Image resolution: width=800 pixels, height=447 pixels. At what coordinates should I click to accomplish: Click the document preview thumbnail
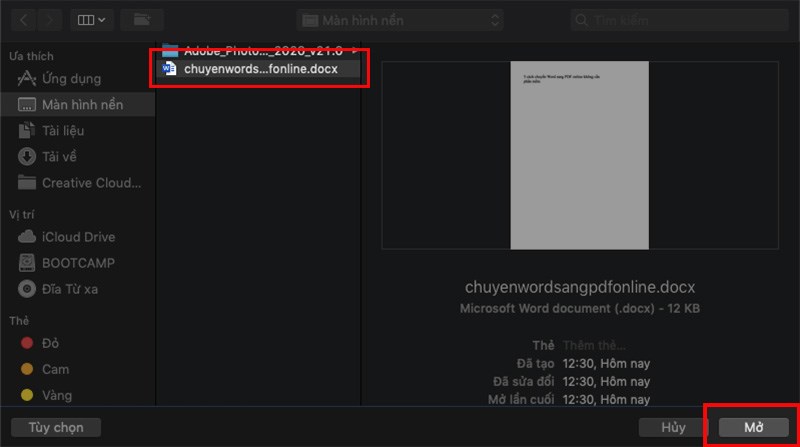point(580,155)
